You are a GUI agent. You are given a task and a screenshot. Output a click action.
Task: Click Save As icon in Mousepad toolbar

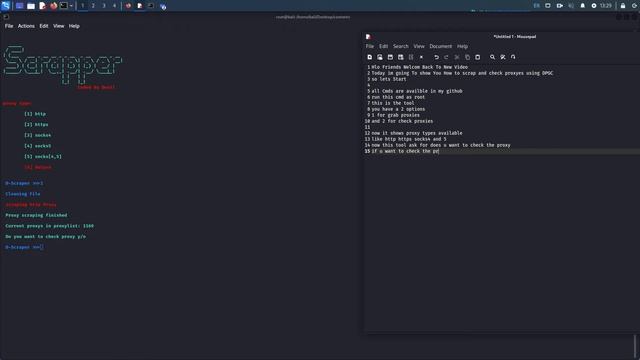[400, 57]
